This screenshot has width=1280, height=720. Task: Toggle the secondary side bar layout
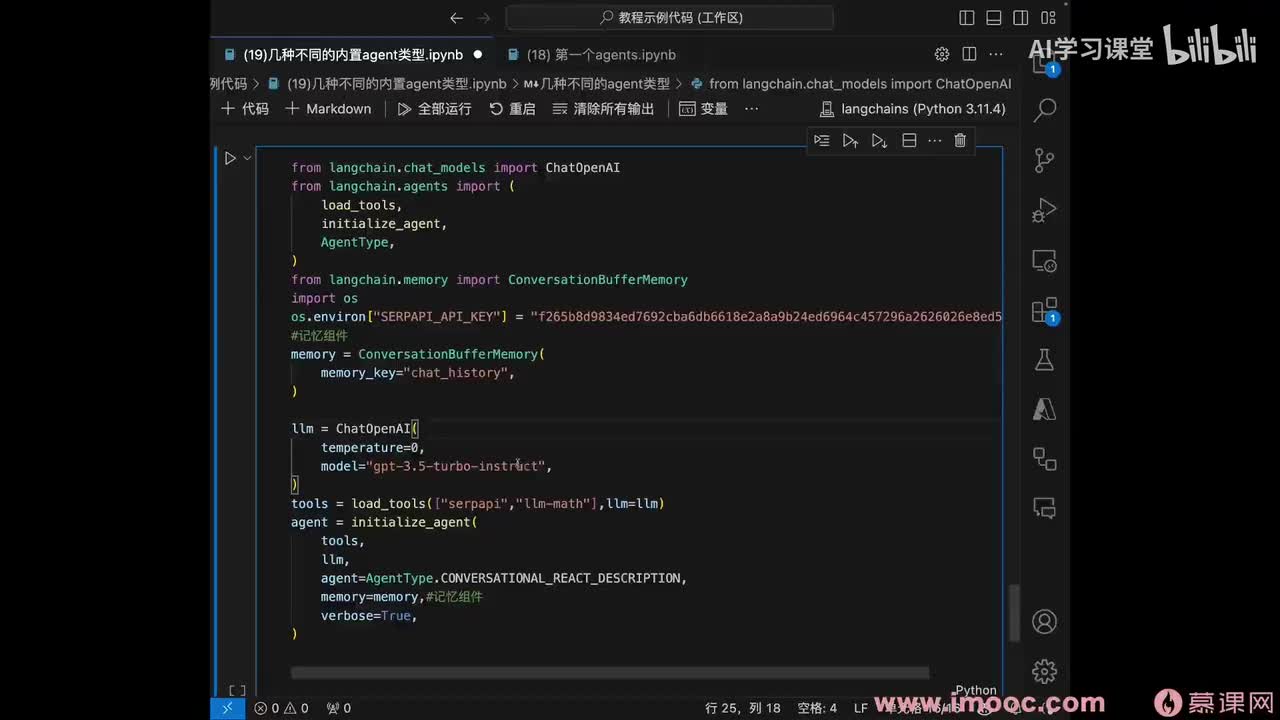pos(1021,18)
